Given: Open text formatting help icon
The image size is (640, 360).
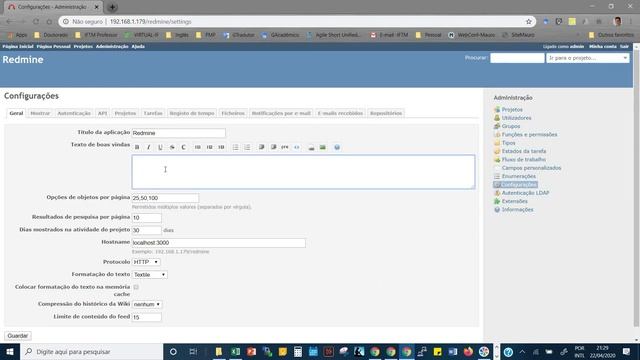Looking at the screenshot, I should pos(337,147).
